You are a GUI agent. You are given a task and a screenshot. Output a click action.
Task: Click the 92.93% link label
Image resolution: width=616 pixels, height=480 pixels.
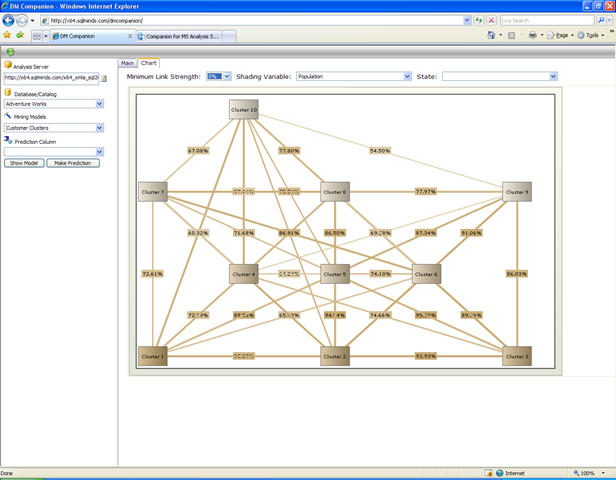coord(426,356)
